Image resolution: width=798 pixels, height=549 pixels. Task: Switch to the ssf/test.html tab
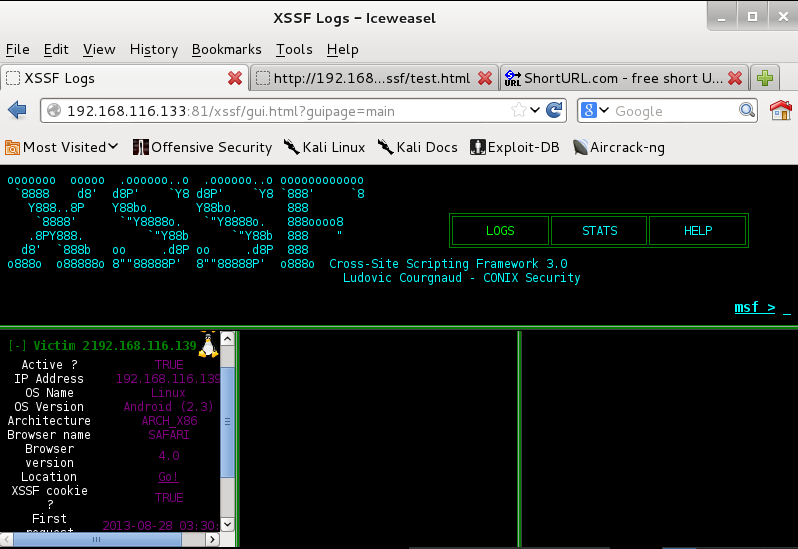(x=370, y=78)
